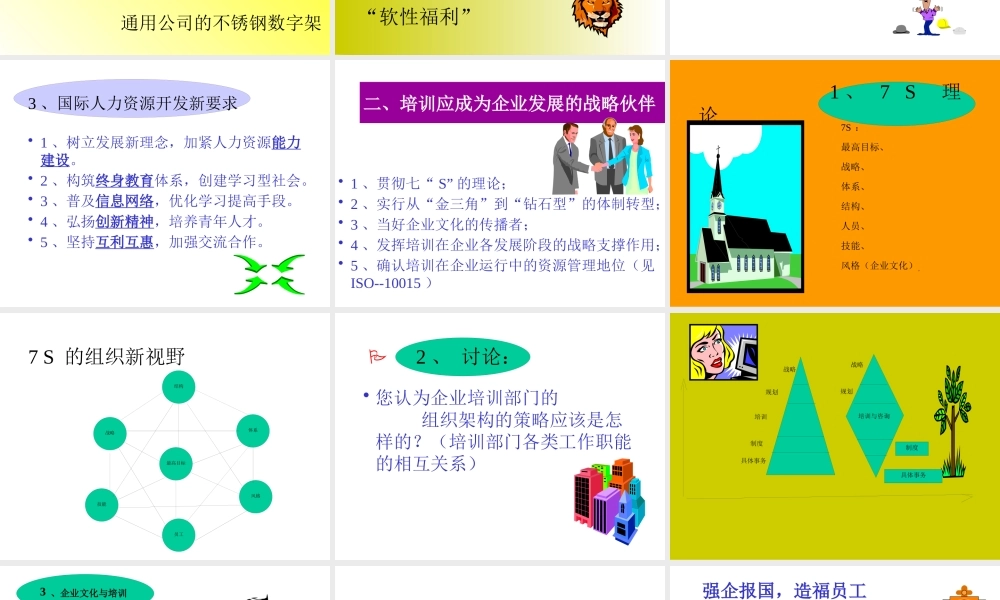Image resolution: width=1000 pixels, height=600 pixels.
Task: Select the tree clip art on the yellow-green slide
Action: 953,421
